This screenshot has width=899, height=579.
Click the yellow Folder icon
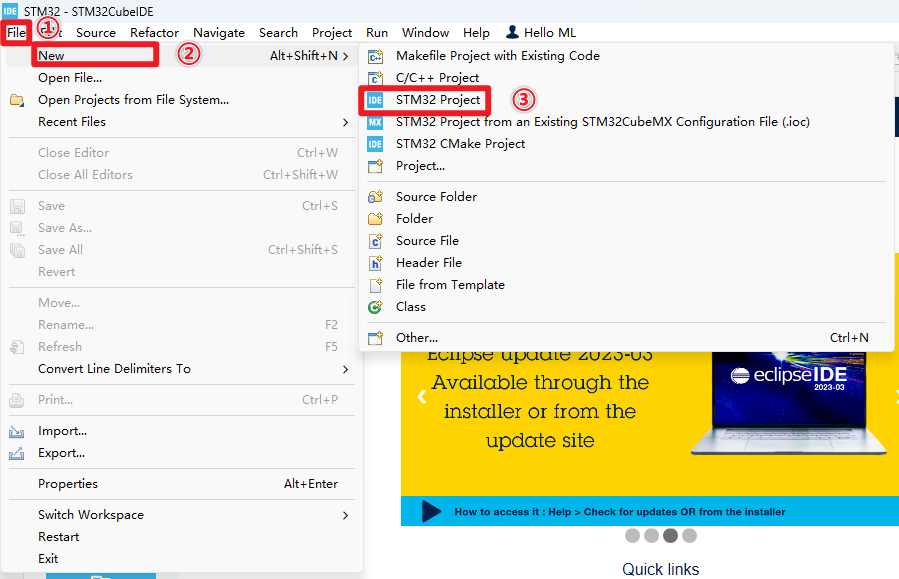click(375, 219)
